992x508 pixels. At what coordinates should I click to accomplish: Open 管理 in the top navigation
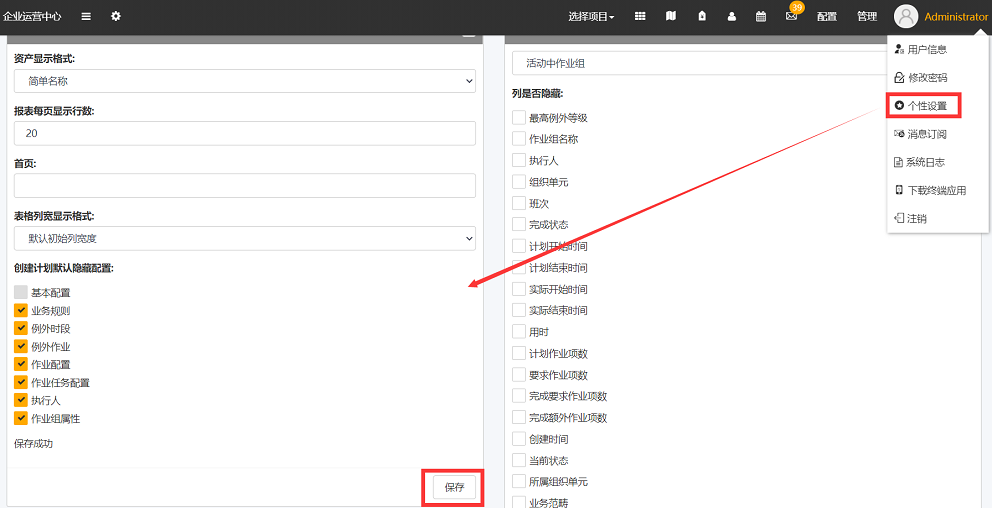[867, 17]
